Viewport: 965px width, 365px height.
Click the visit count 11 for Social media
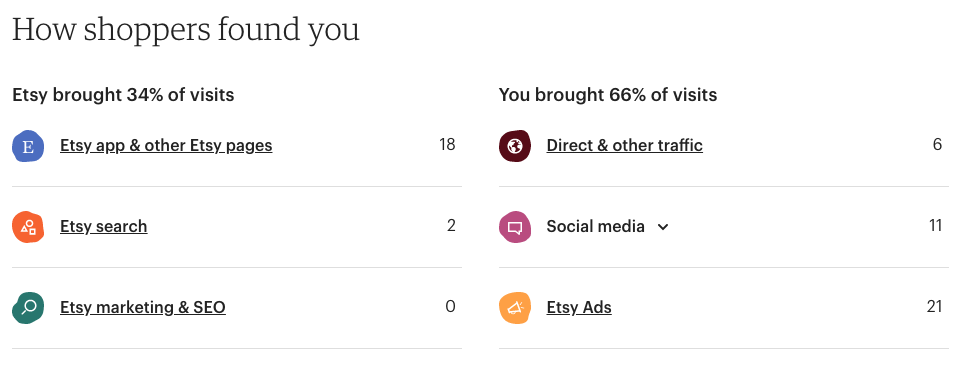(935, 225)
